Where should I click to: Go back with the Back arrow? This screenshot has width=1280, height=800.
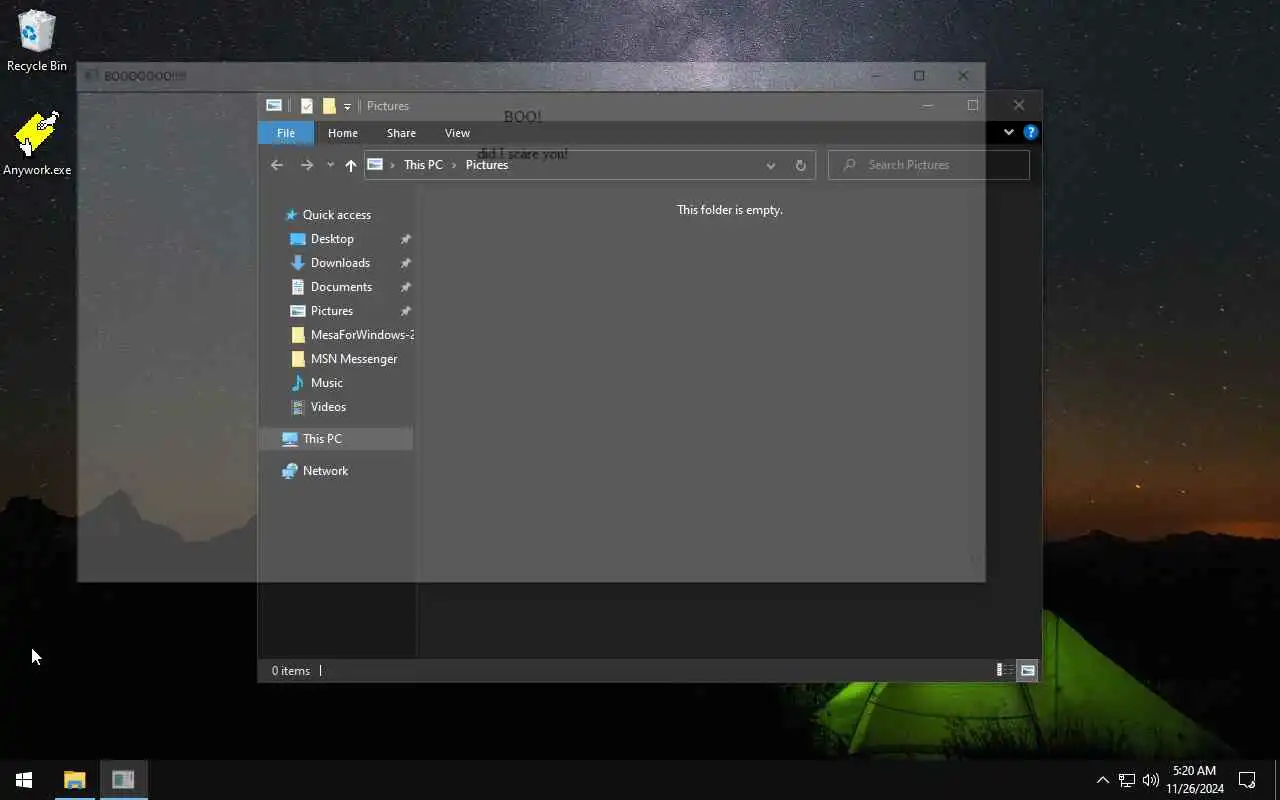click(277, 165)
